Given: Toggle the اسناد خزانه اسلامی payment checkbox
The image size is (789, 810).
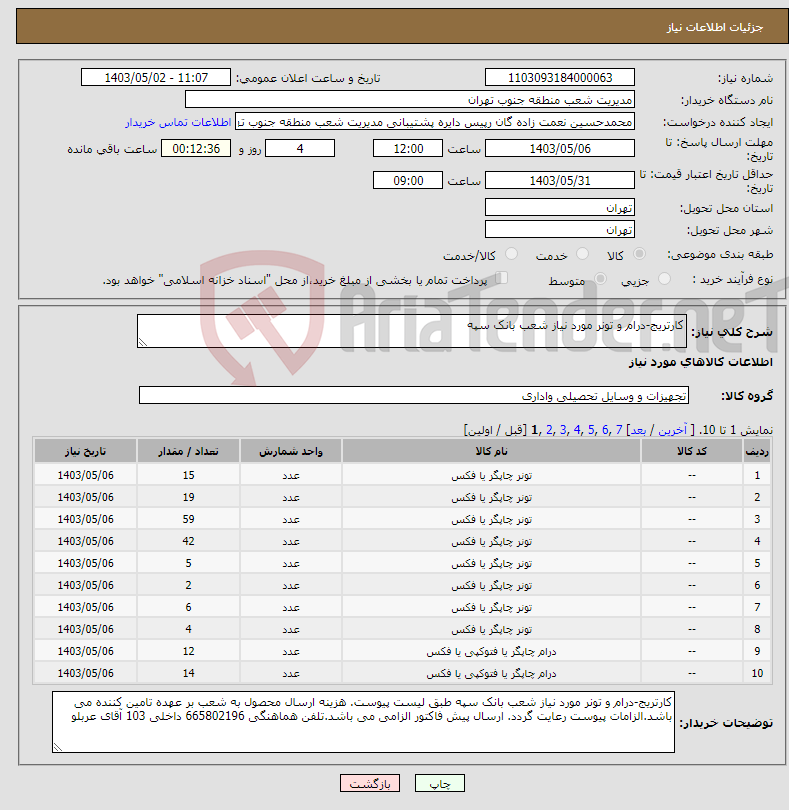Looking at the screenshot, I should (x=501, y=278).
